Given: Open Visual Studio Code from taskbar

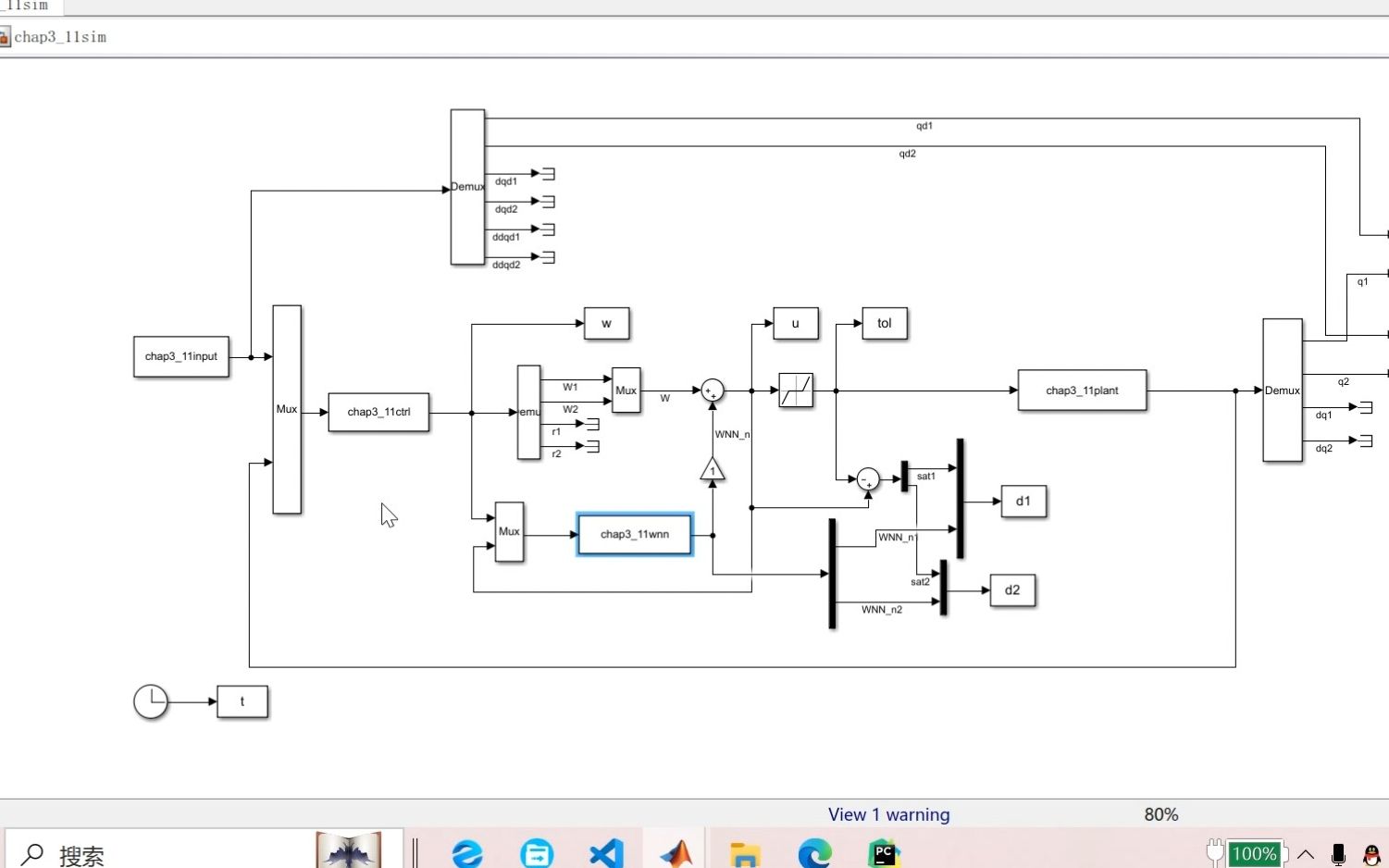Looking at the screenshot, I should [606, 852].
